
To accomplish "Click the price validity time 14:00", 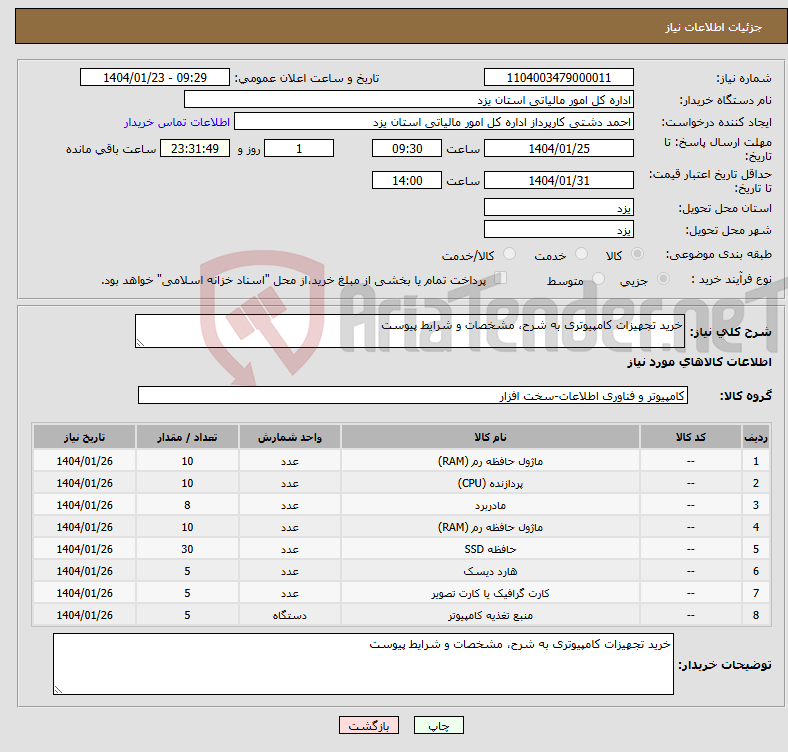I will coord(407,180).
